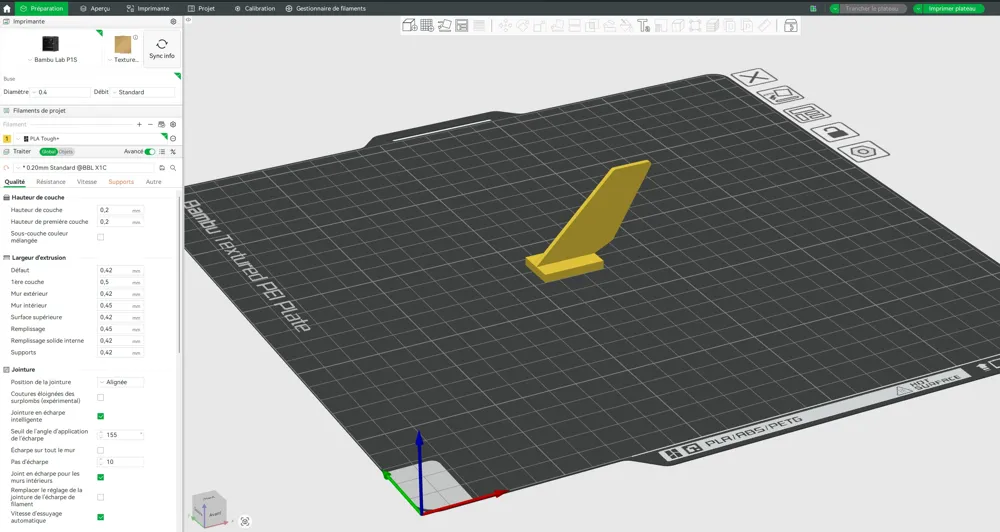Open the Gestionnaire de filaments tab
The width and height of the screenshot is (1000, 532).
[x=325, y=8]
